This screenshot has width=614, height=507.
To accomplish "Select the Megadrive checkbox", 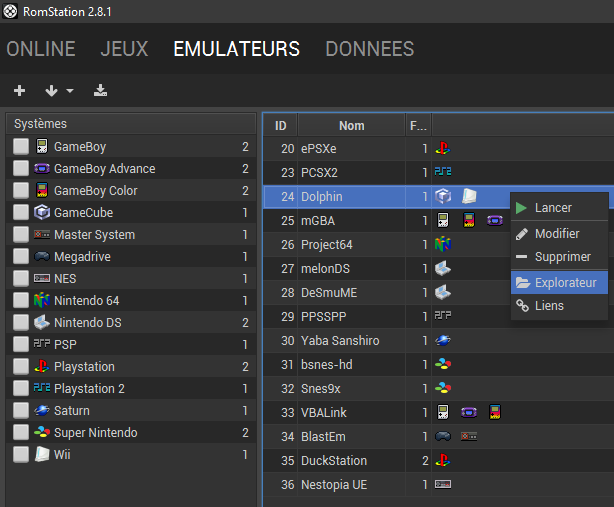I will [21, 256].
